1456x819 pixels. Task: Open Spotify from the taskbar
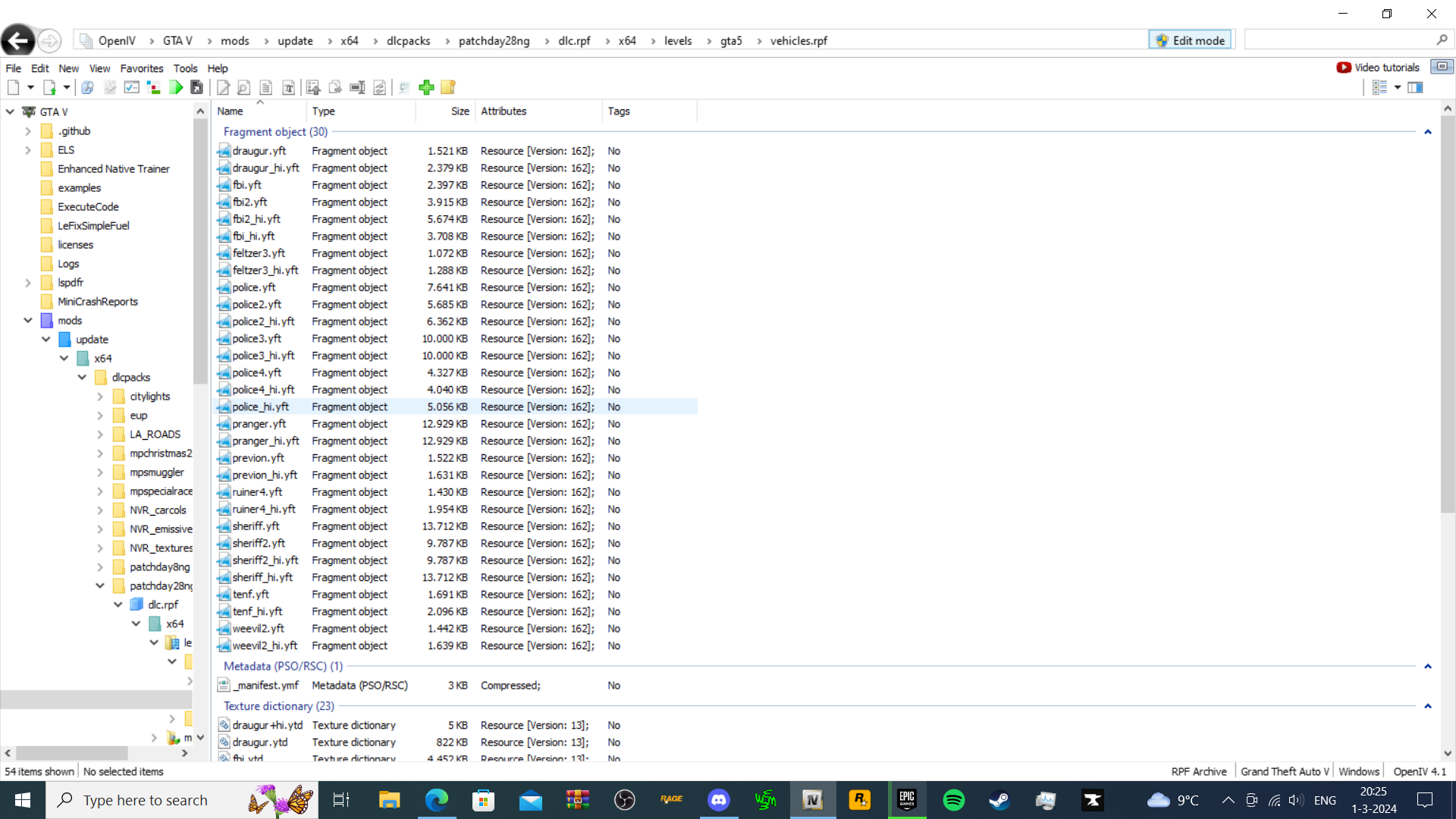[x=953, y=800]
